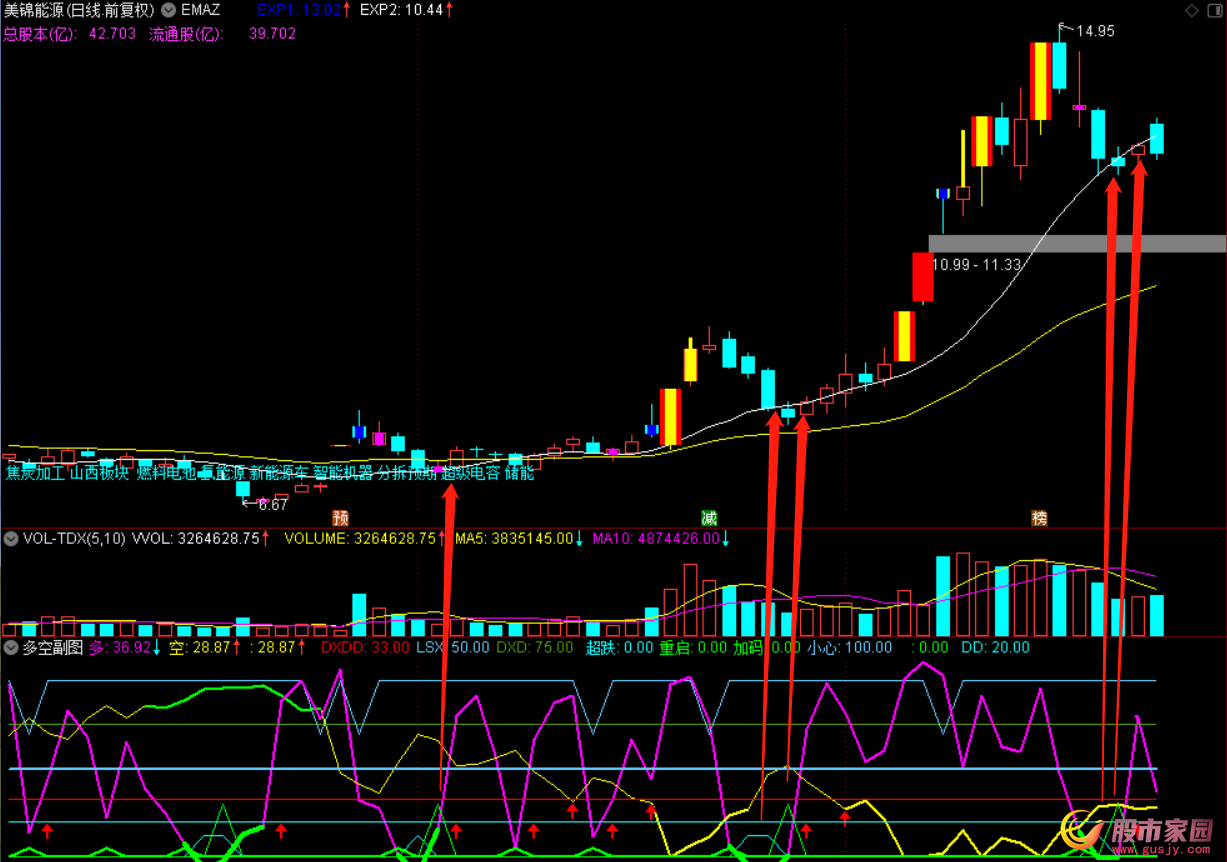This screenshot has height=862, width=1227.
Task: Toggle the side panel icon at top right
Action: (x=1213, y=11)
